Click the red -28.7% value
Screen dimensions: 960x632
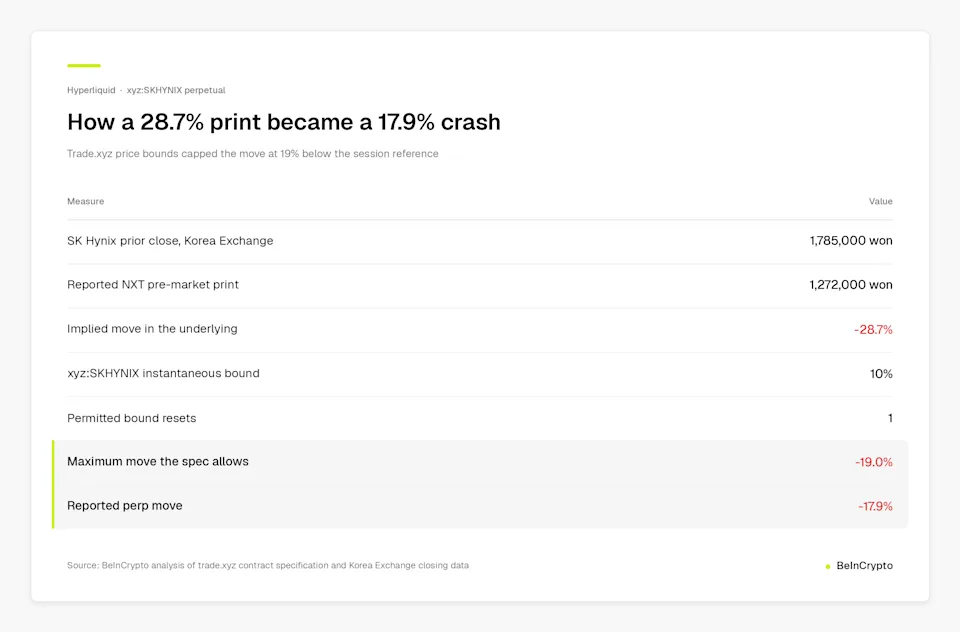873,329
